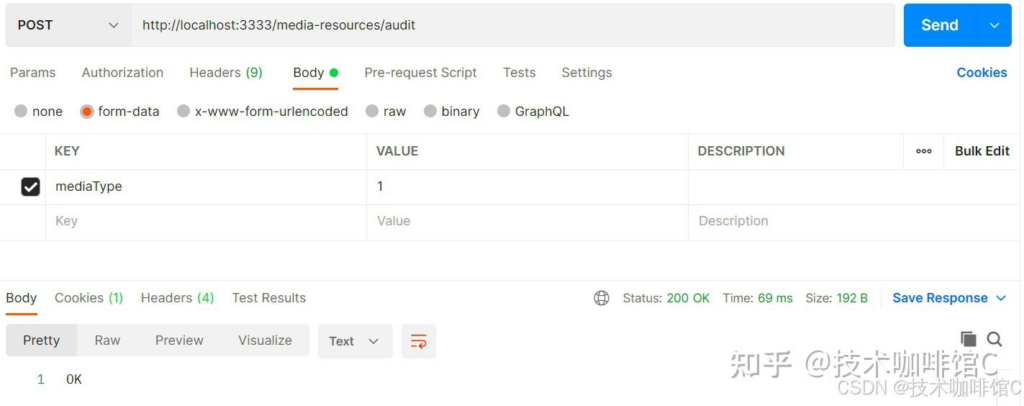Switch to the Headers (9) request tab
The width and height of the screenshot is (1024, 406).
225,73
